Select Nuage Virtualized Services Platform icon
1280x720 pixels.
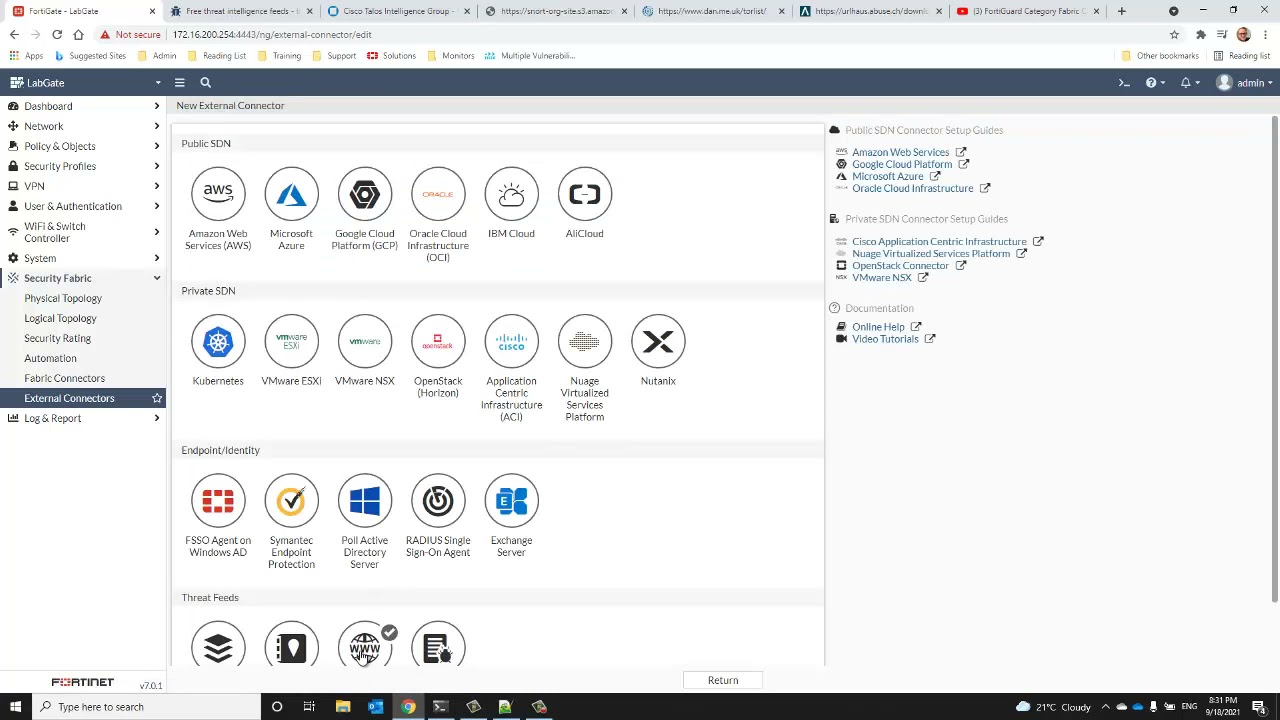[584, 341]
